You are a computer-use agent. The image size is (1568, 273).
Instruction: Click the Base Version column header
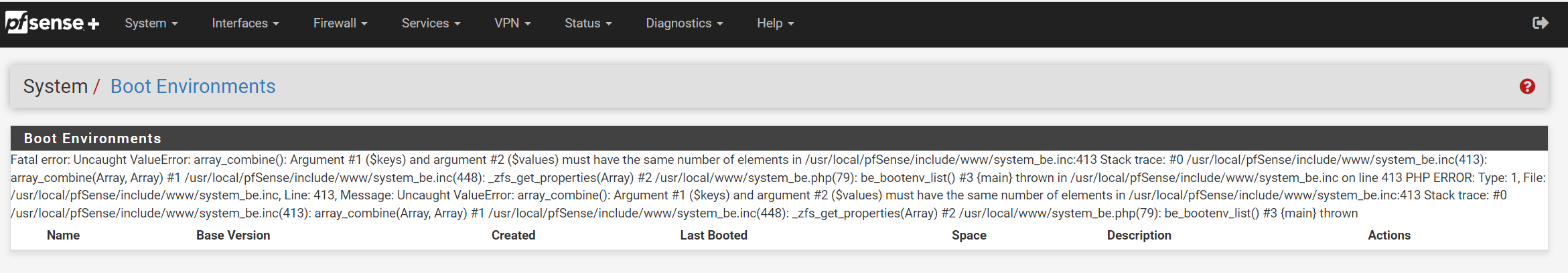coord(233,236)
